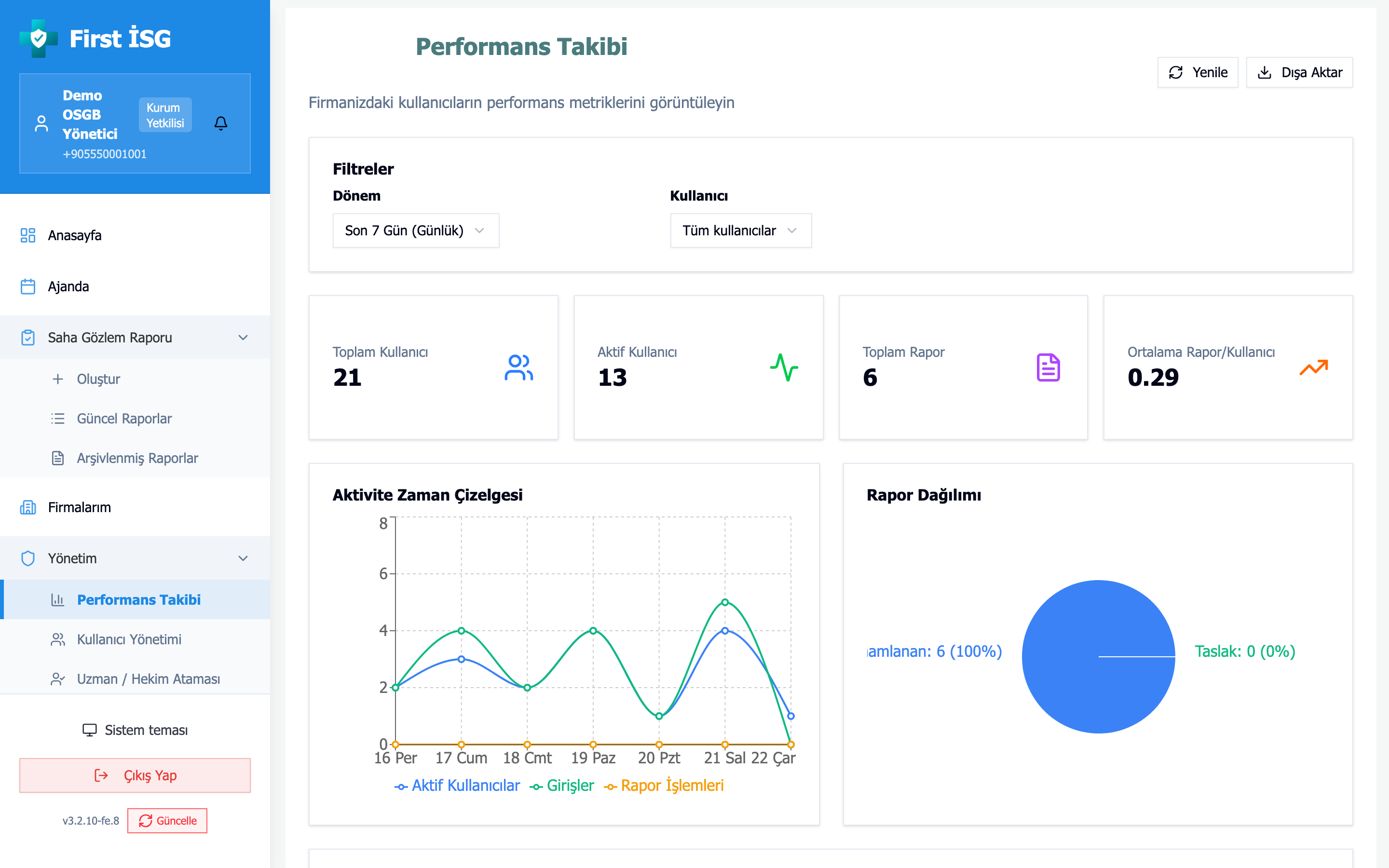Image resolution: width=1389 pixels, height=868 pixels.
Task: Go to Güncel Raporlar page
Action: click(124, 419)
